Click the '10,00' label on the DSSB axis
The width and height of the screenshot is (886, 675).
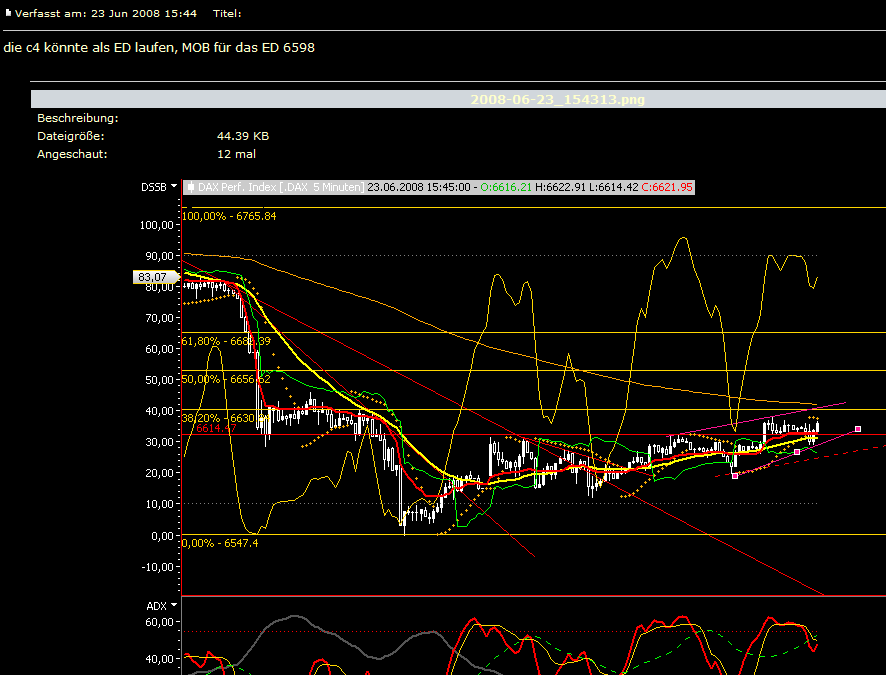(x=159, y=504)
